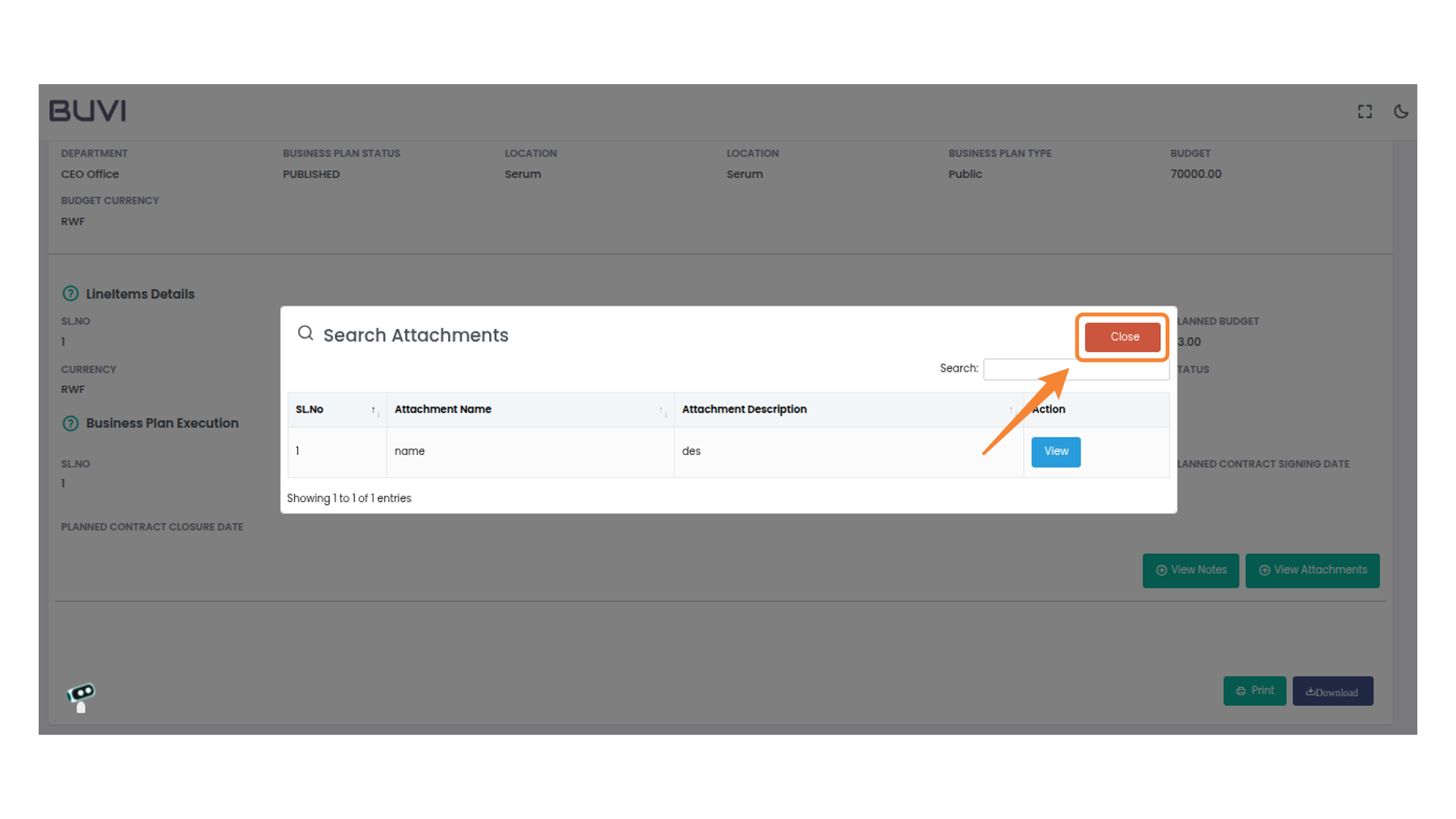Image resolution: width=1456 pixels, height=819 pixels.
Task: Print the business plan
Action: click(x=1254, y=691)
